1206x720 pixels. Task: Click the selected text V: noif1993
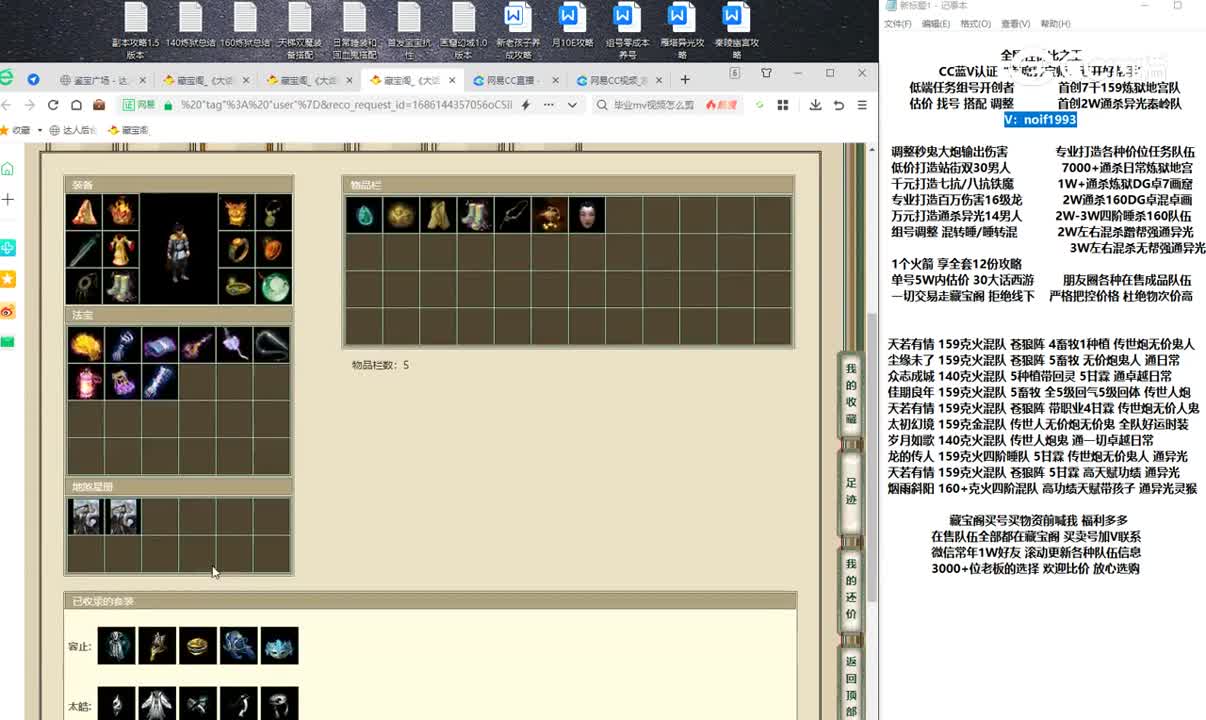click(1040, 119)
